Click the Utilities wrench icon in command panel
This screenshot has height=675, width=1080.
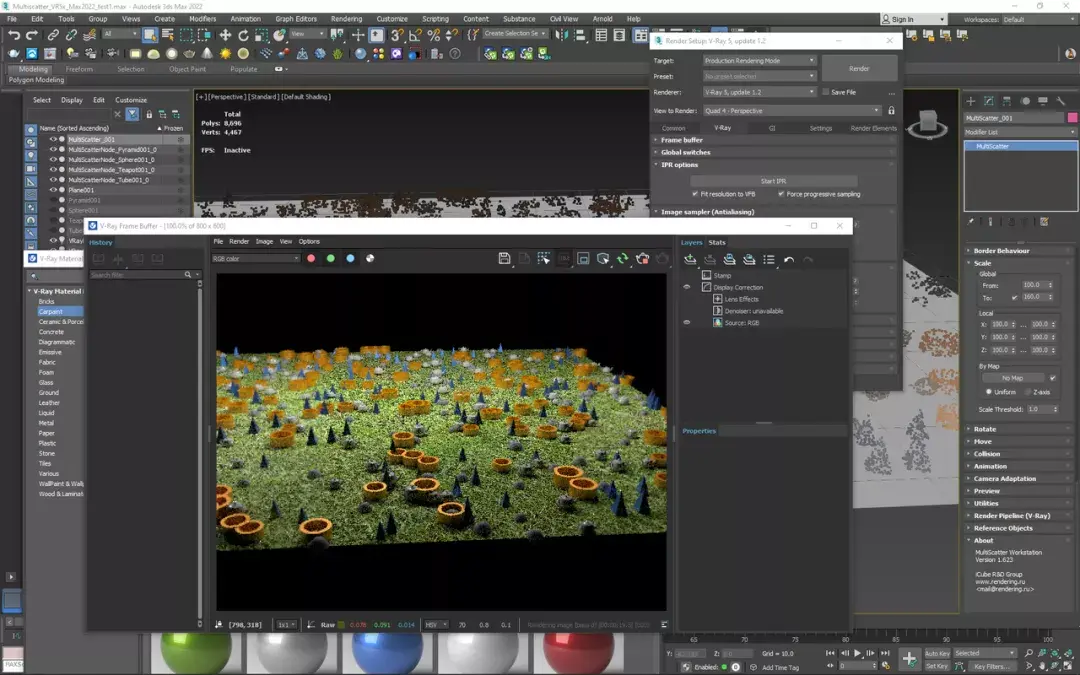1061,101
